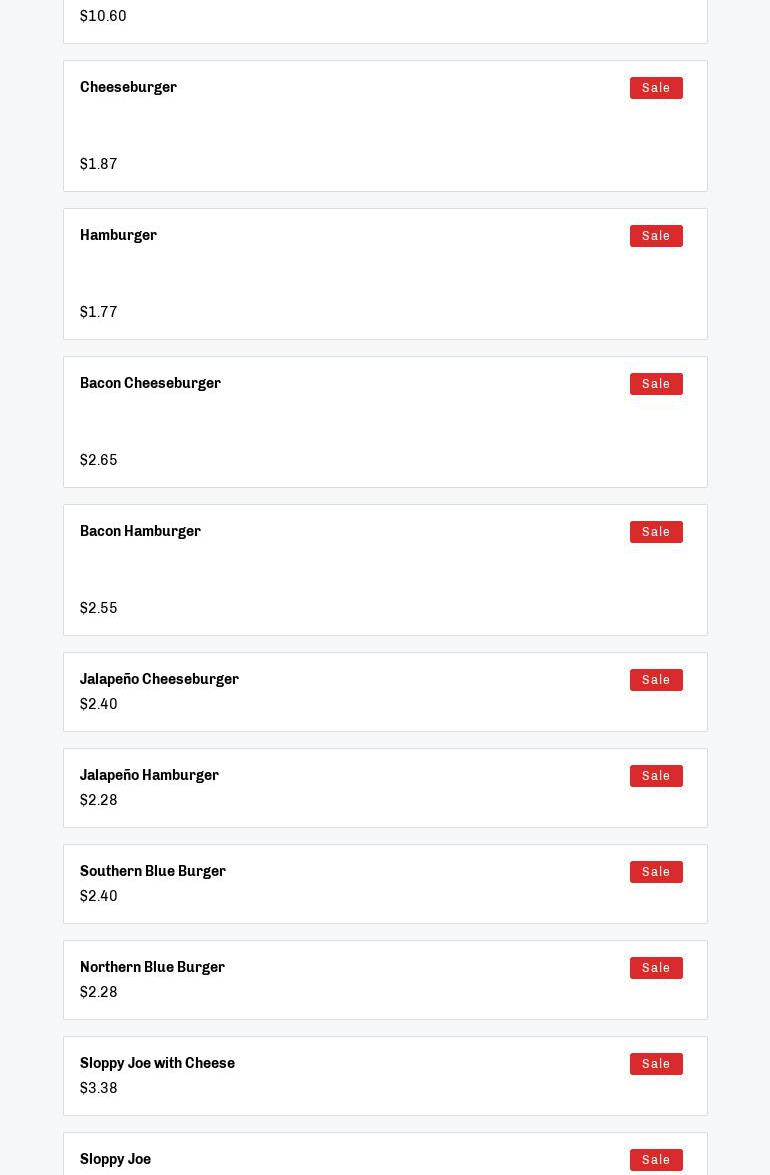Click the Jalapeño Cheeseburger Sale badge
This screenshot has height=1175, width=770.
[656, 680]
